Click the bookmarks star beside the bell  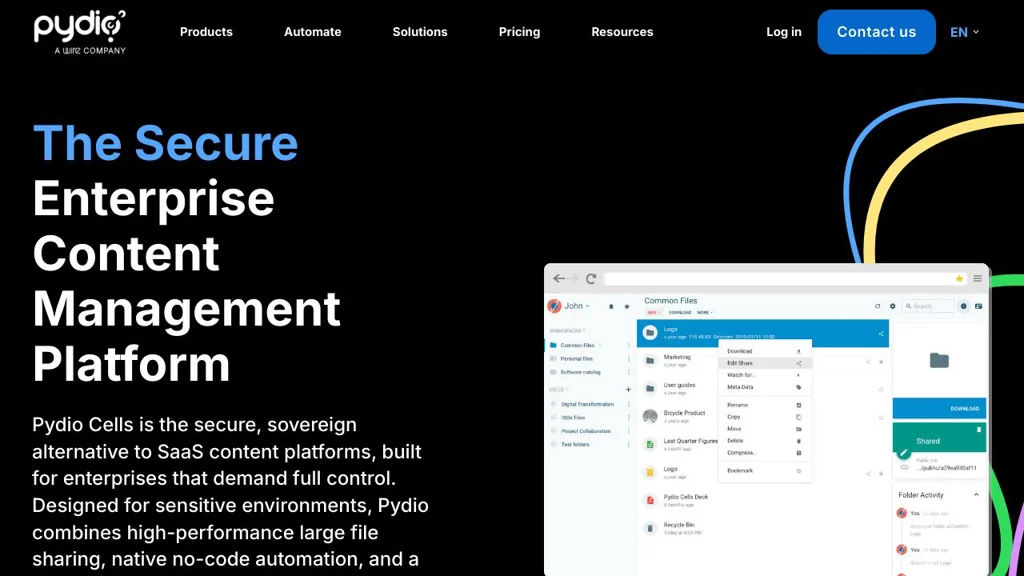tap(627, 306)
